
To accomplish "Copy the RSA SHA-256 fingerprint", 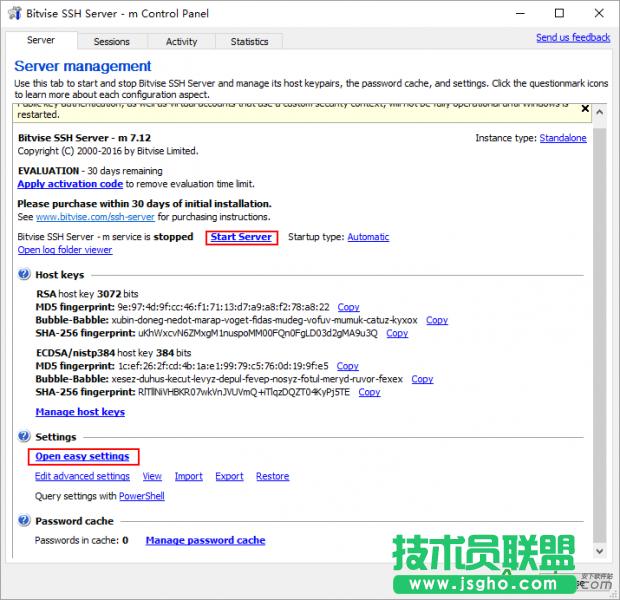I will (397, 333).
